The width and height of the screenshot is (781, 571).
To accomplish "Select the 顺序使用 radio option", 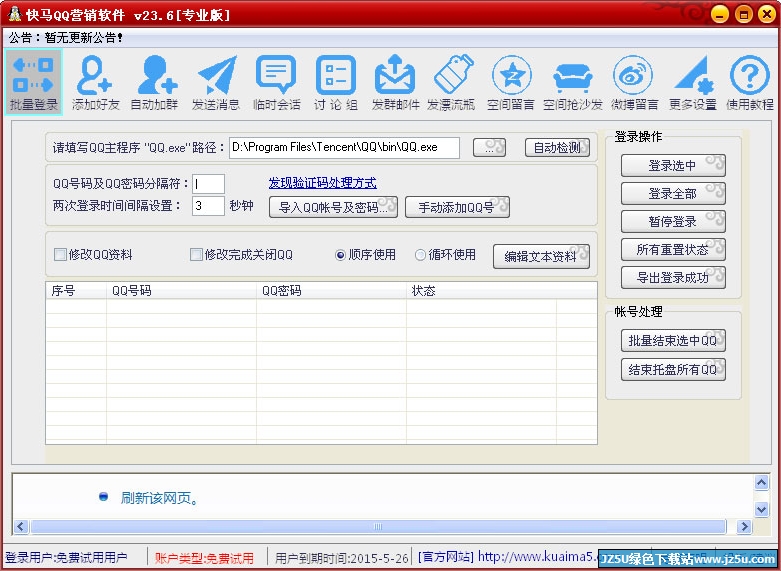I will coord(340,255).
